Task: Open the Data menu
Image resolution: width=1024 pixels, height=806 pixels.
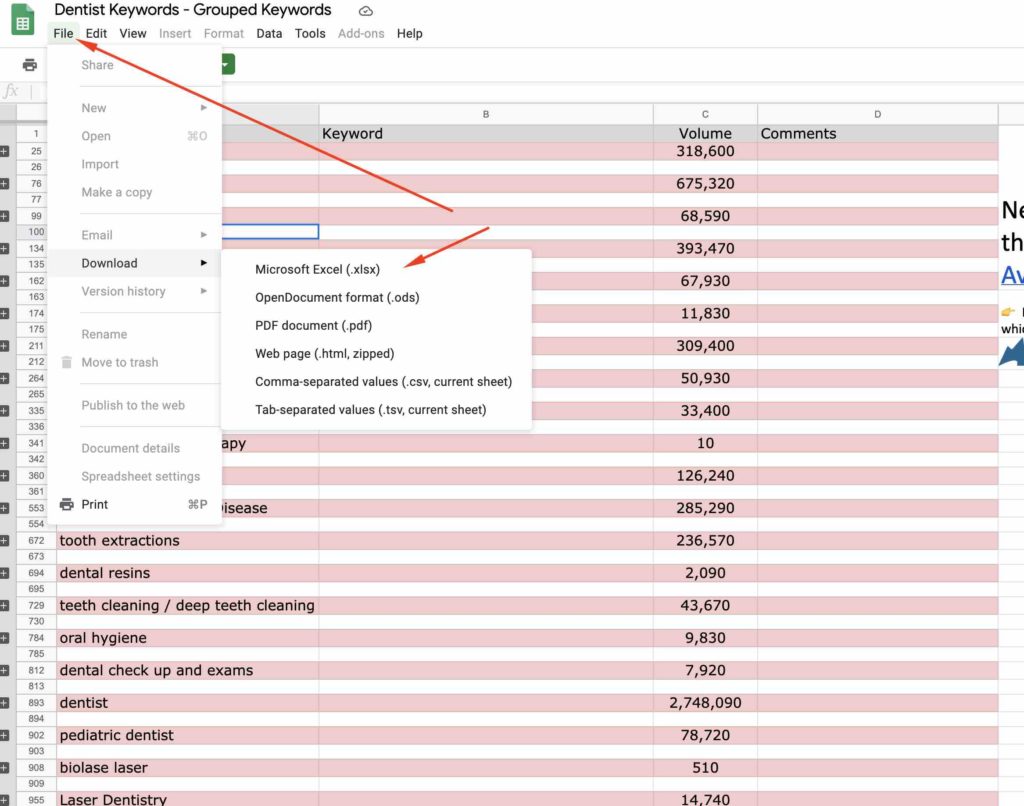Action: click(x=269, y=33)
